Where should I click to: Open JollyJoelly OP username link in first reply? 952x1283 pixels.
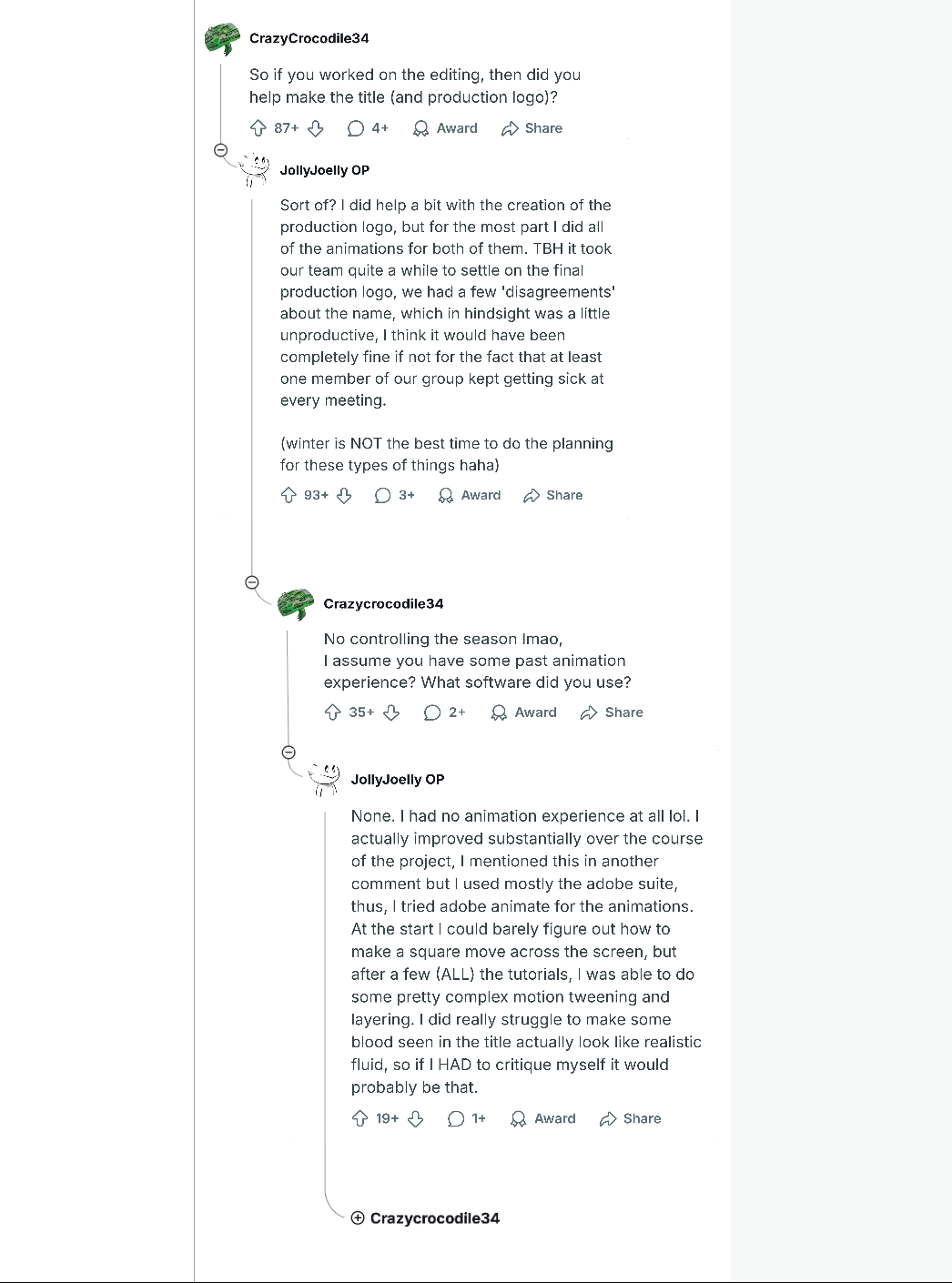pos(325,170)
